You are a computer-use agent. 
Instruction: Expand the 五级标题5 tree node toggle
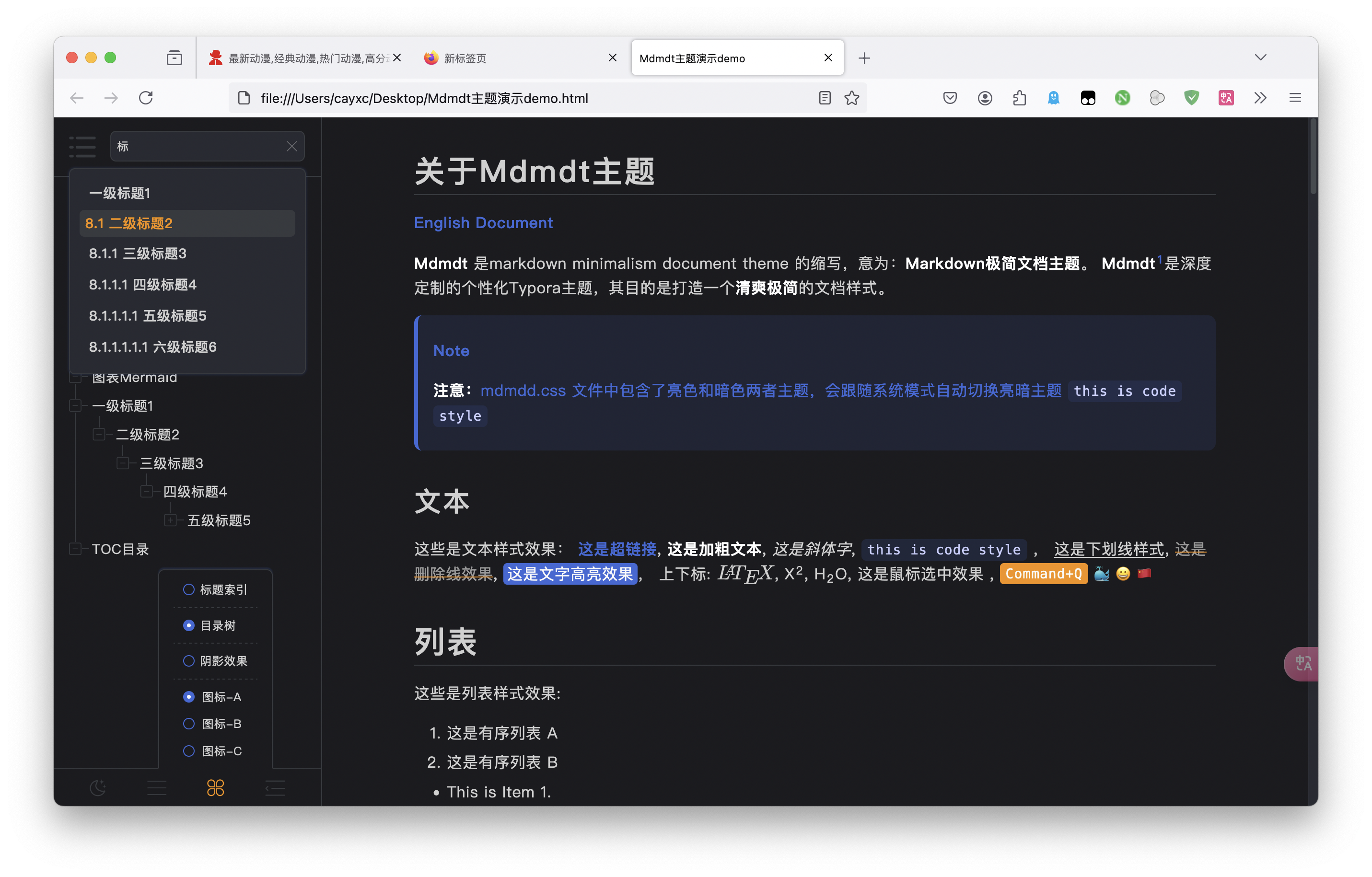(170, 520)
